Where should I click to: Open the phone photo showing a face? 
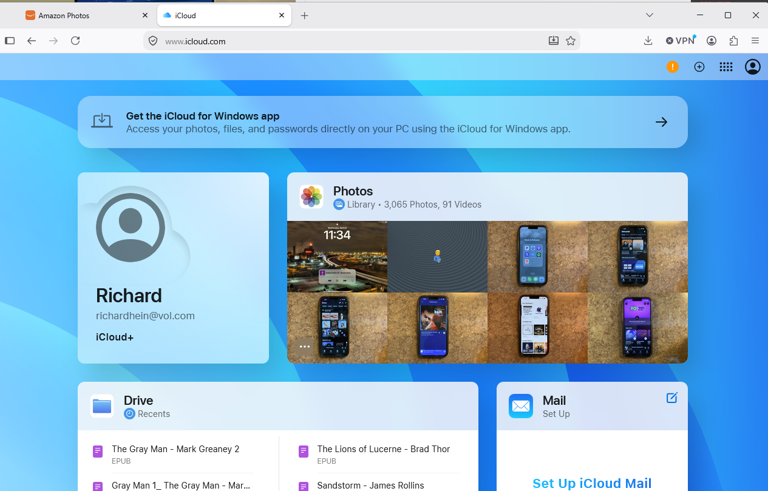(437, 328)
